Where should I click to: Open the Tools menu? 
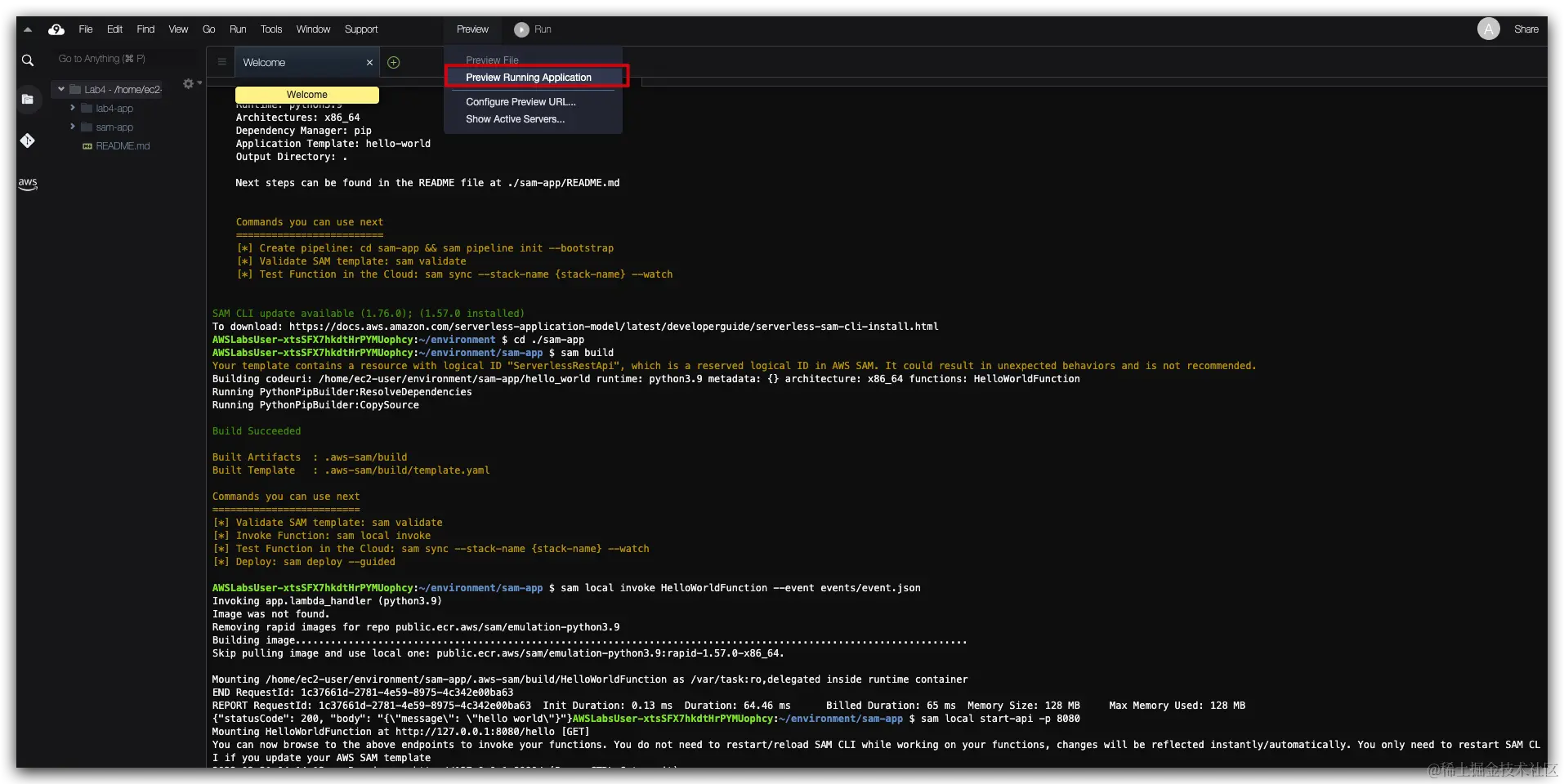[x=271, y=29]
